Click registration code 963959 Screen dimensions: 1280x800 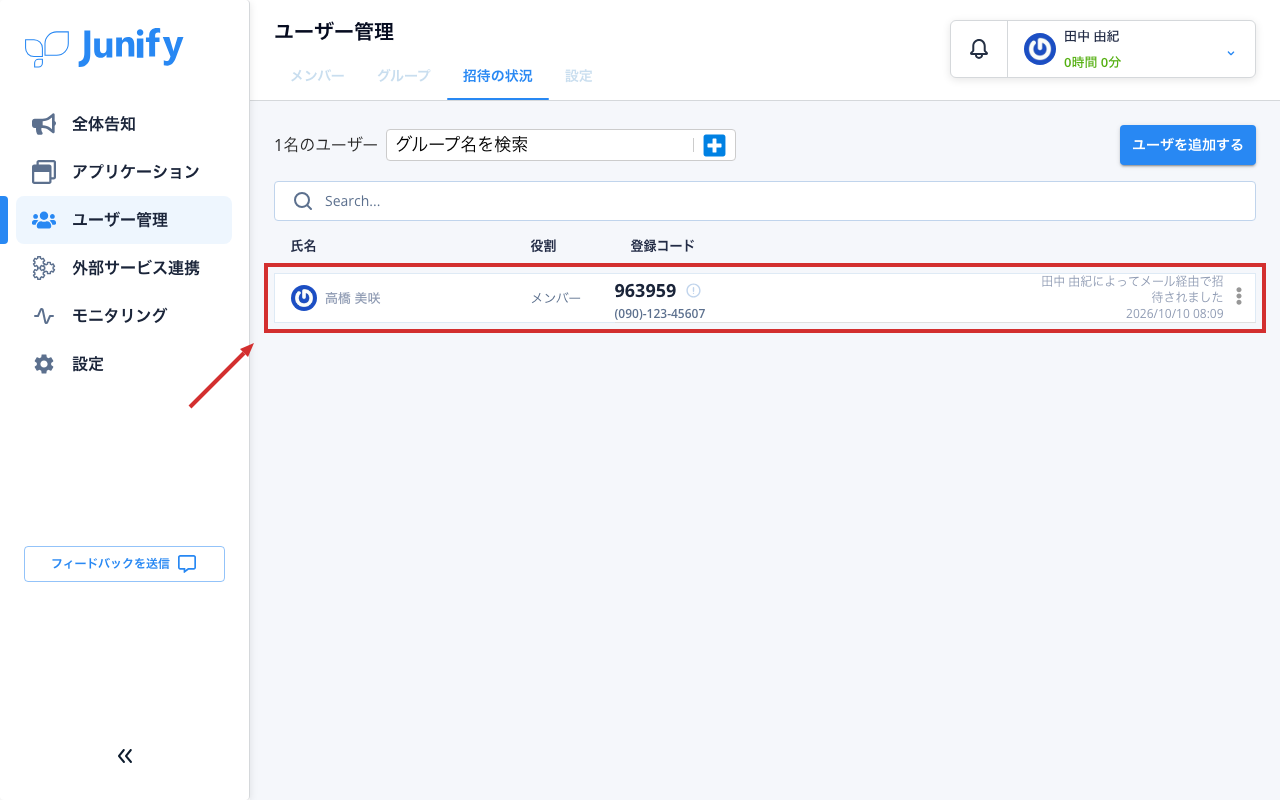coord(645,291)
